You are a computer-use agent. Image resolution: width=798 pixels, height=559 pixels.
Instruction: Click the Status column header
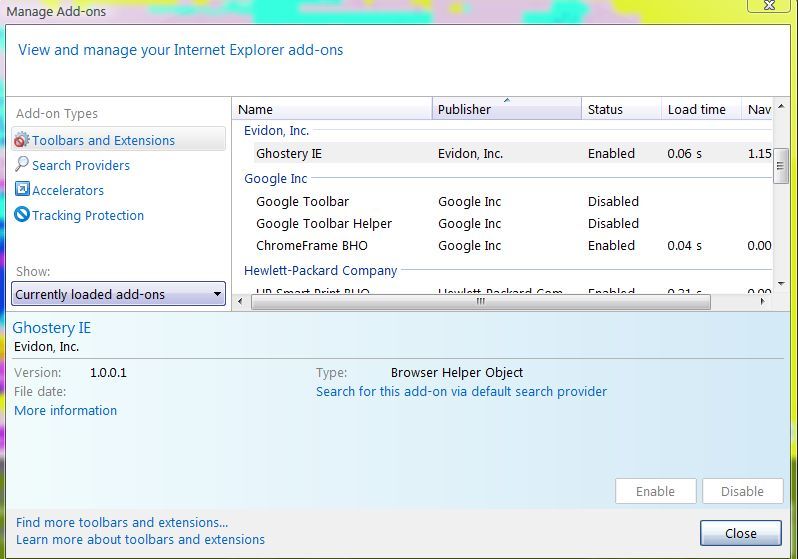click(620, 109)
